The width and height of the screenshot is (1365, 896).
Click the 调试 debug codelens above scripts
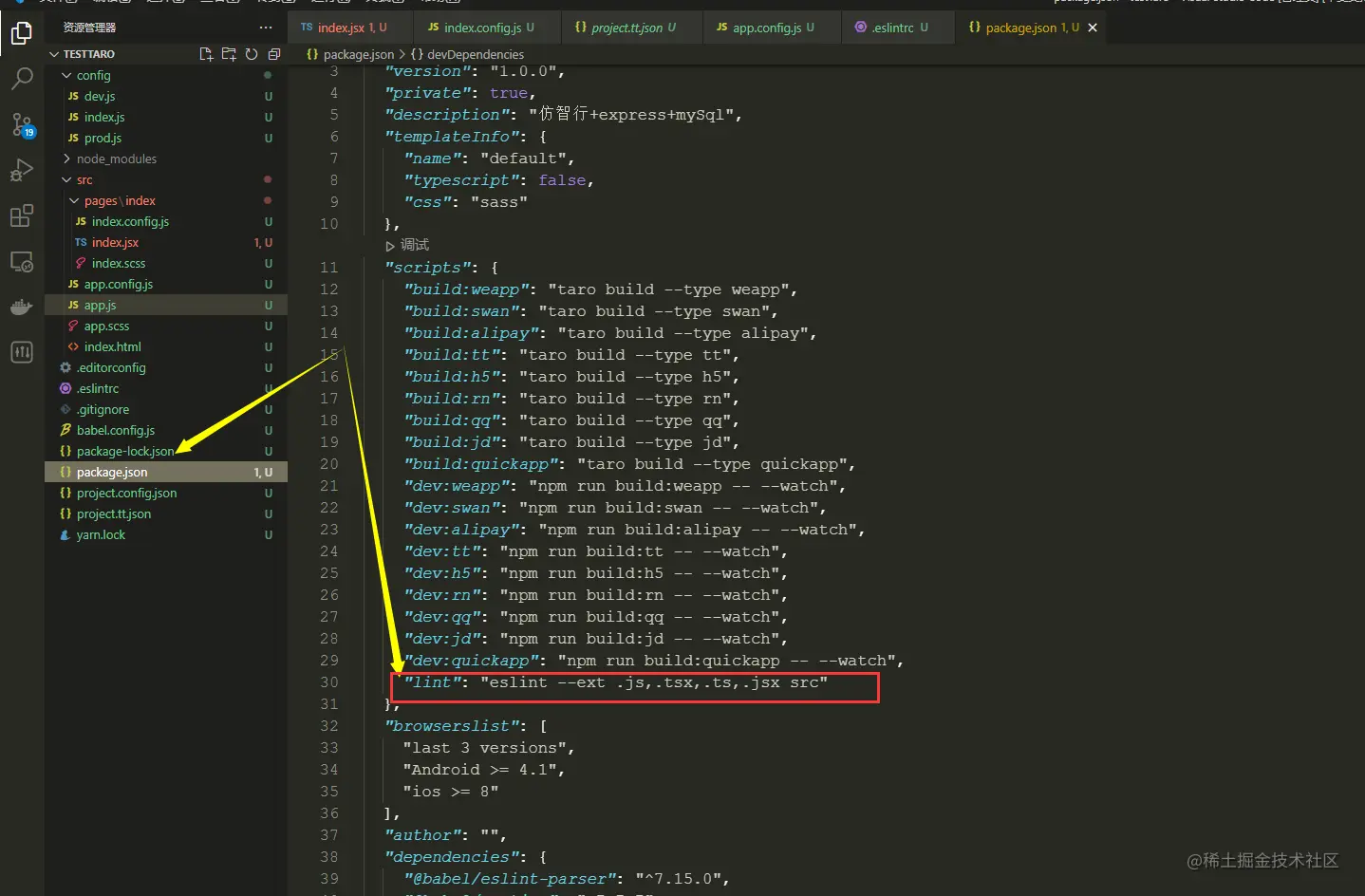pyautogui.click(x=407, y=245)
